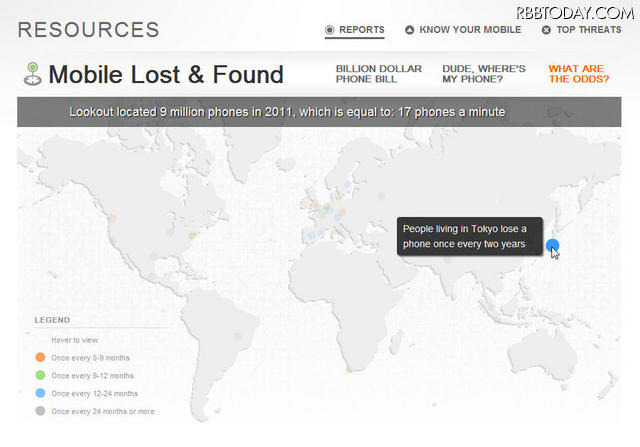Image resolution: width=640 pixels, height=447 pixels.
Task: Click orange swatch for 0-9 months
Action: coord(40,358)
